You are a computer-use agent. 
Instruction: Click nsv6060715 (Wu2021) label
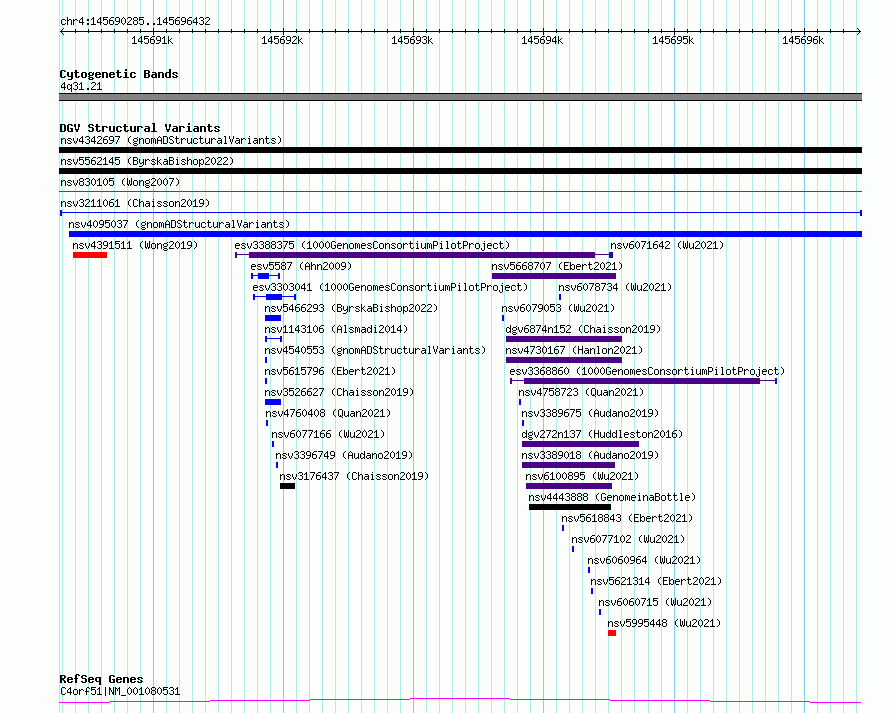click(655, 602)
